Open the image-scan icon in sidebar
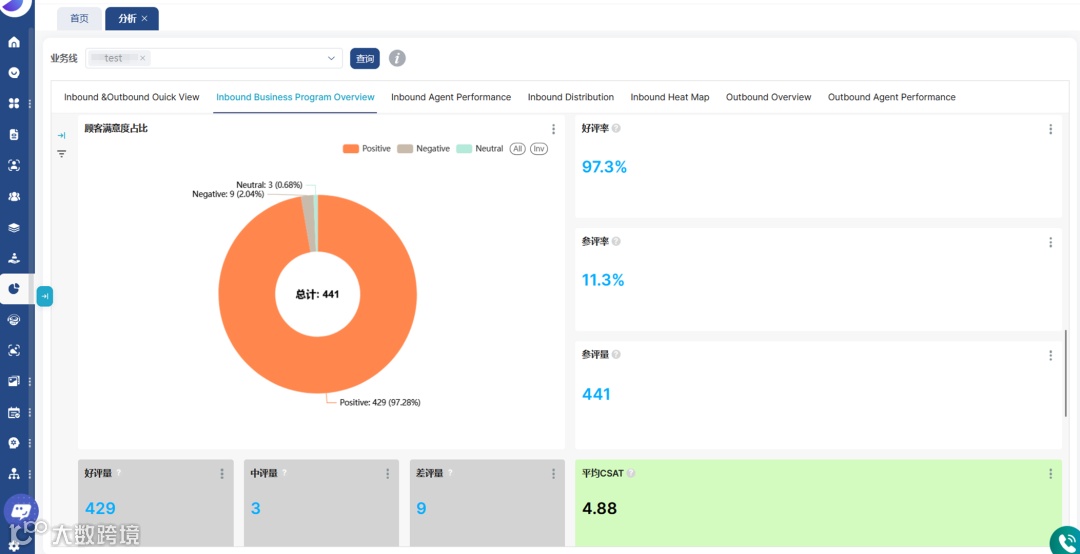The height and width of the screenshot is (554, 1080). [x=14, y=350]
